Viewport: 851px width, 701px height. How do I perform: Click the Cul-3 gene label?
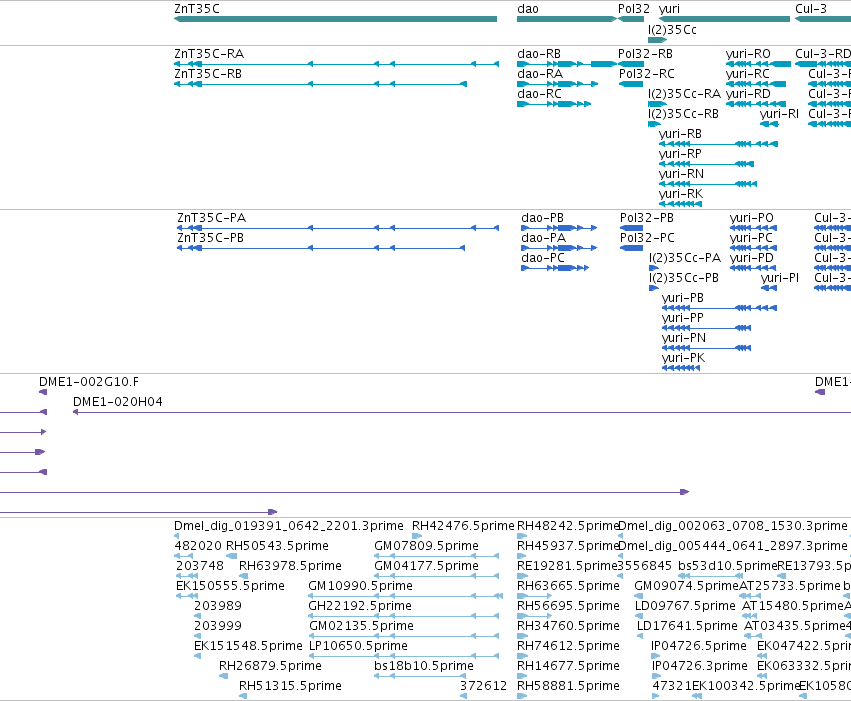[x=811, y=9]
